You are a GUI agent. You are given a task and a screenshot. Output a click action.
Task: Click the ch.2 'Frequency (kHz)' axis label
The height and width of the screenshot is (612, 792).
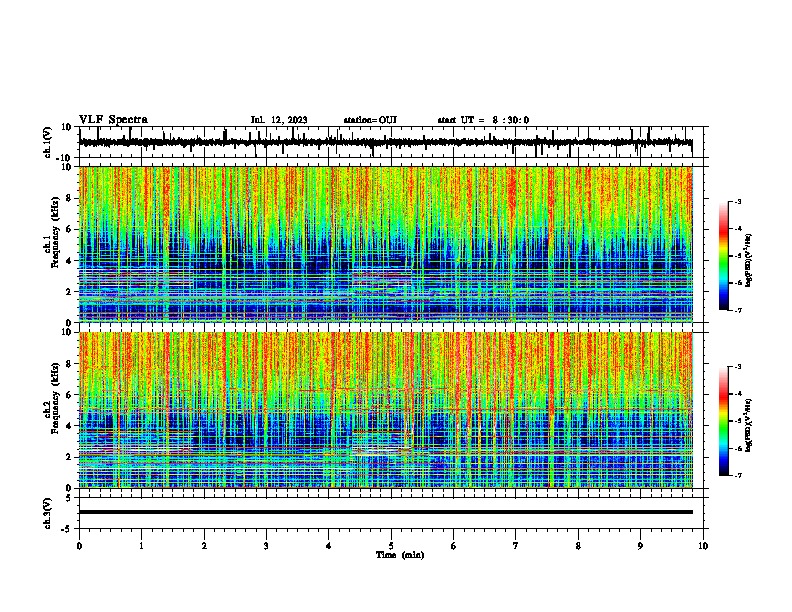[55, 398]
